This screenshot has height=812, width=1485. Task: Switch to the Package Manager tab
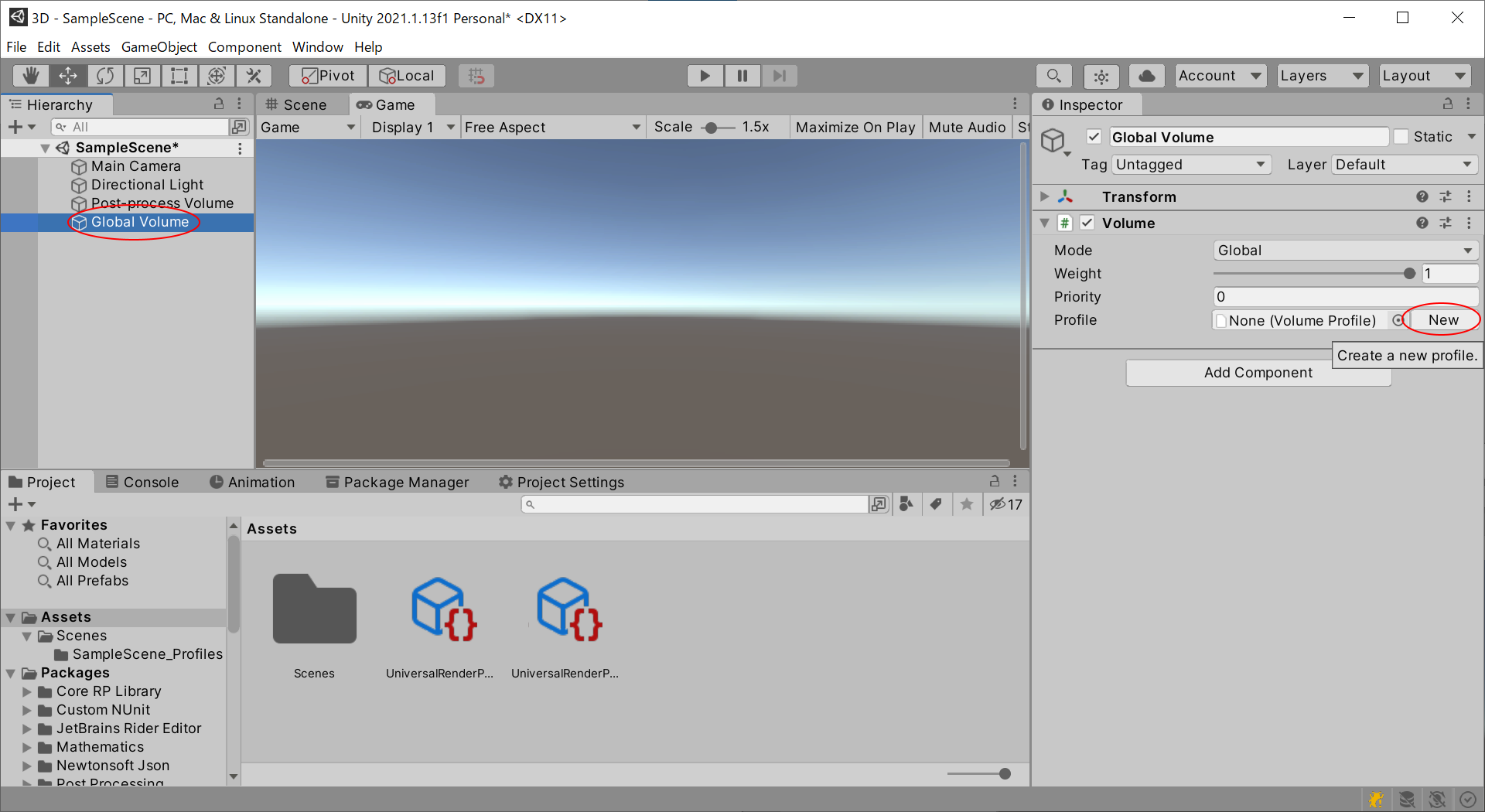[398, 482]
